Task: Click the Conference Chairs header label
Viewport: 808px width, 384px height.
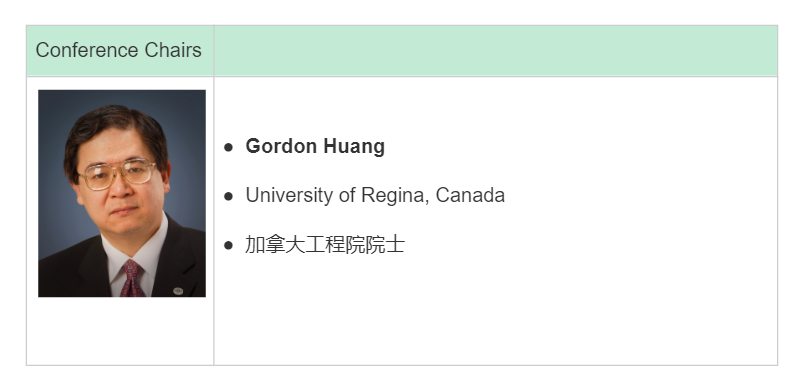Action: pos(119,51)
